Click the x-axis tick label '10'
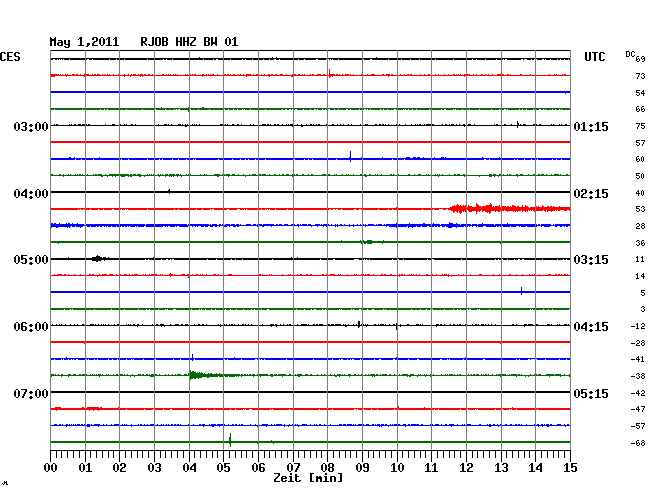 coord(397,468)
